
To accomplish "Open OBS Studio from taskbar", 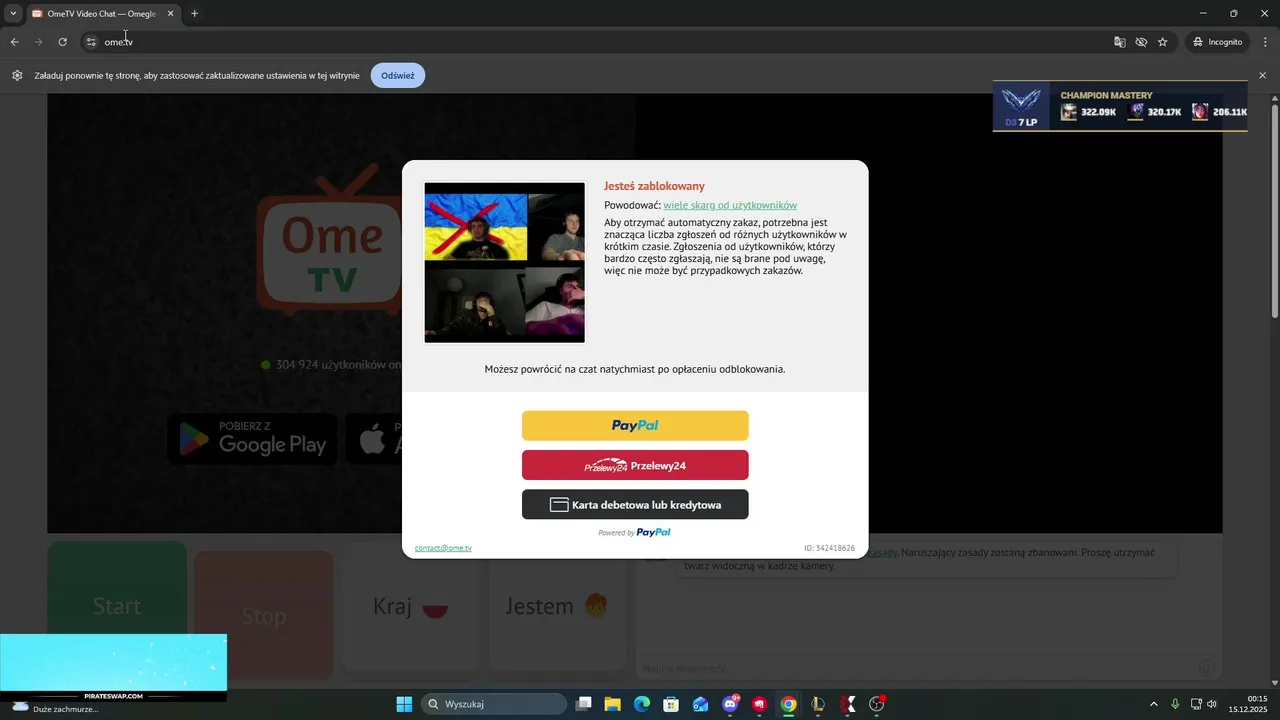I will coord(877,704).
